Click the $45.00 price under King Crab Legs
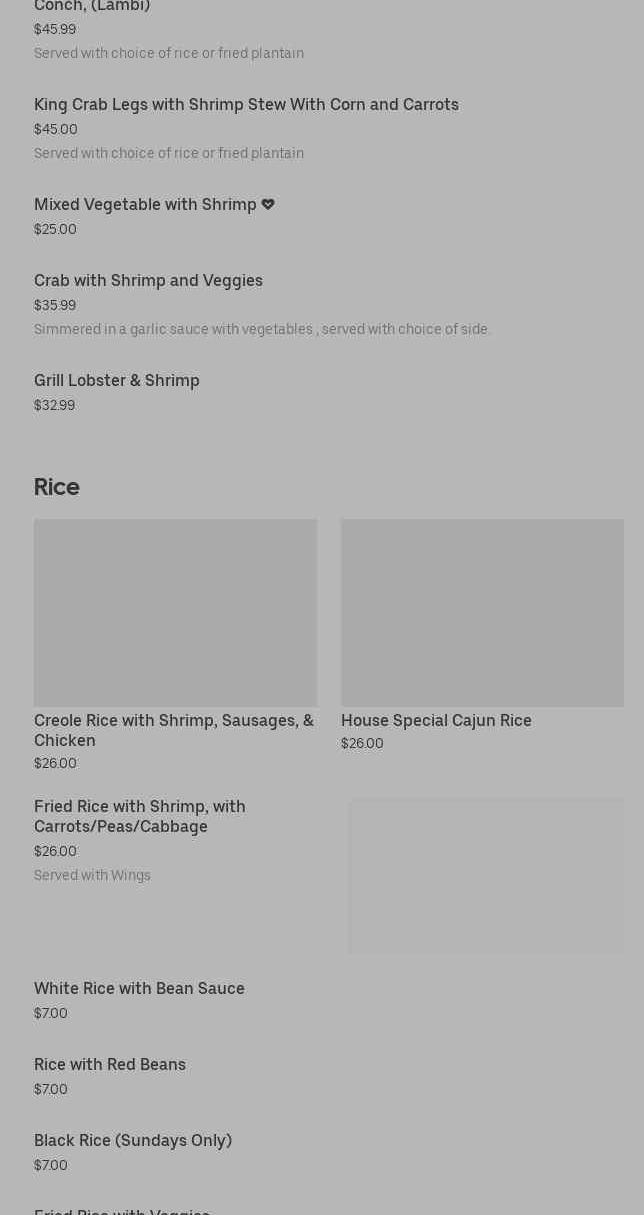The image size is (644, 1215). click(56, 130)
